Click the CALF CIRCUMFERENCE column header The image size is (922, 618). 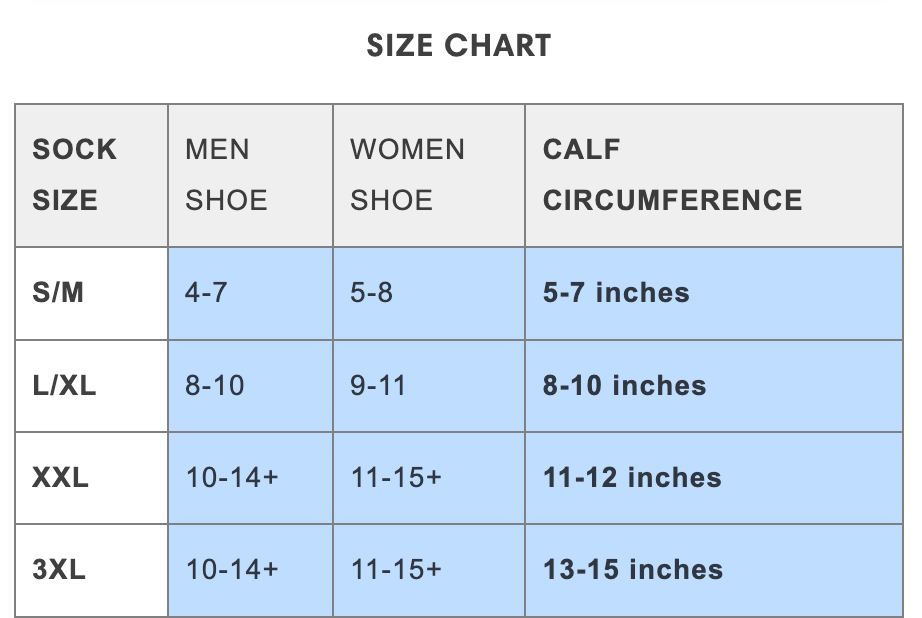pos(672,175)
